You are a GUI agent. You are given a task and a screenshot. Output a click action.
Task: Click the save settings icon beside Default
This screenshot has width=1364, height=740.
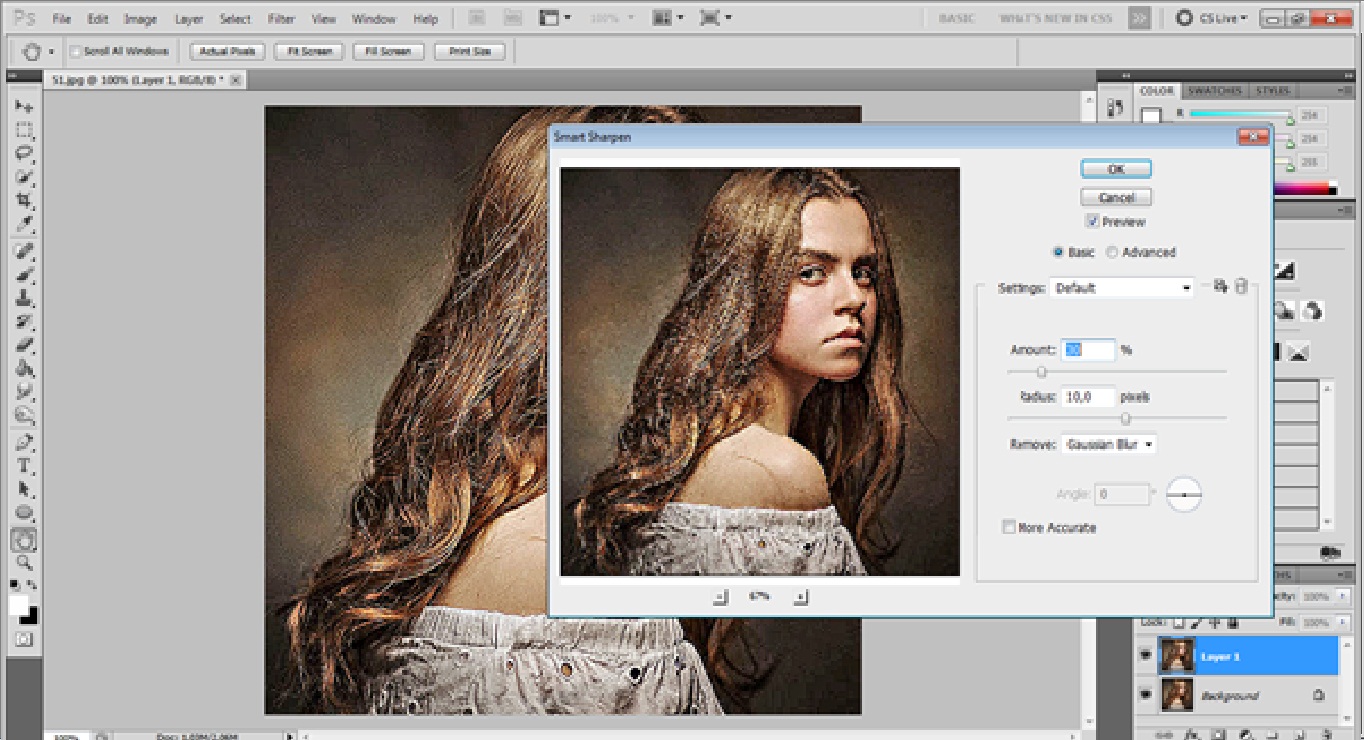1220,287
